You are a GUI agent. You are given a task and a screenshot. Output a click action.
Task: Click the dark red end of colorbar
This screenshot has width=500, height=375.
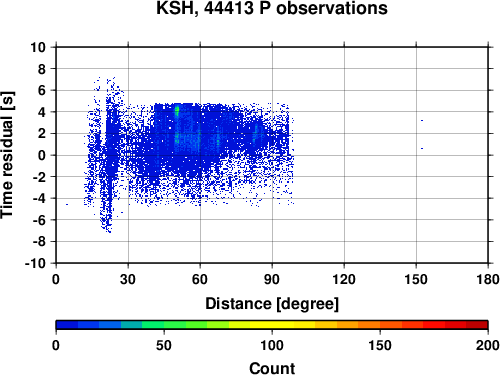point(477,325)
